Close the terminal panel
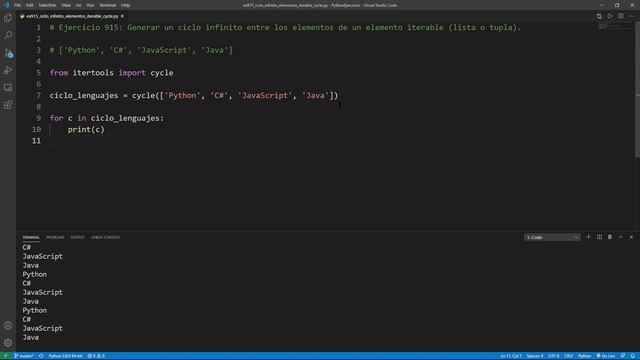 coord(631,237)
